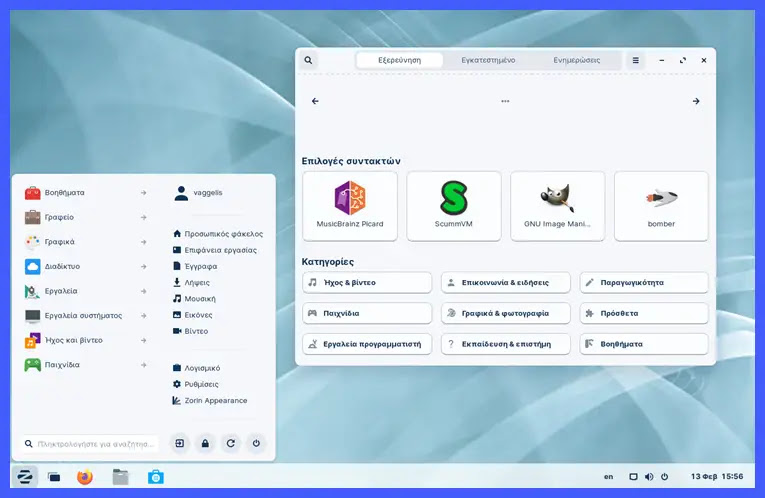The image size is (765, 498).
Task: Open the Παιχνίδια category button
Action: (367, 313)
